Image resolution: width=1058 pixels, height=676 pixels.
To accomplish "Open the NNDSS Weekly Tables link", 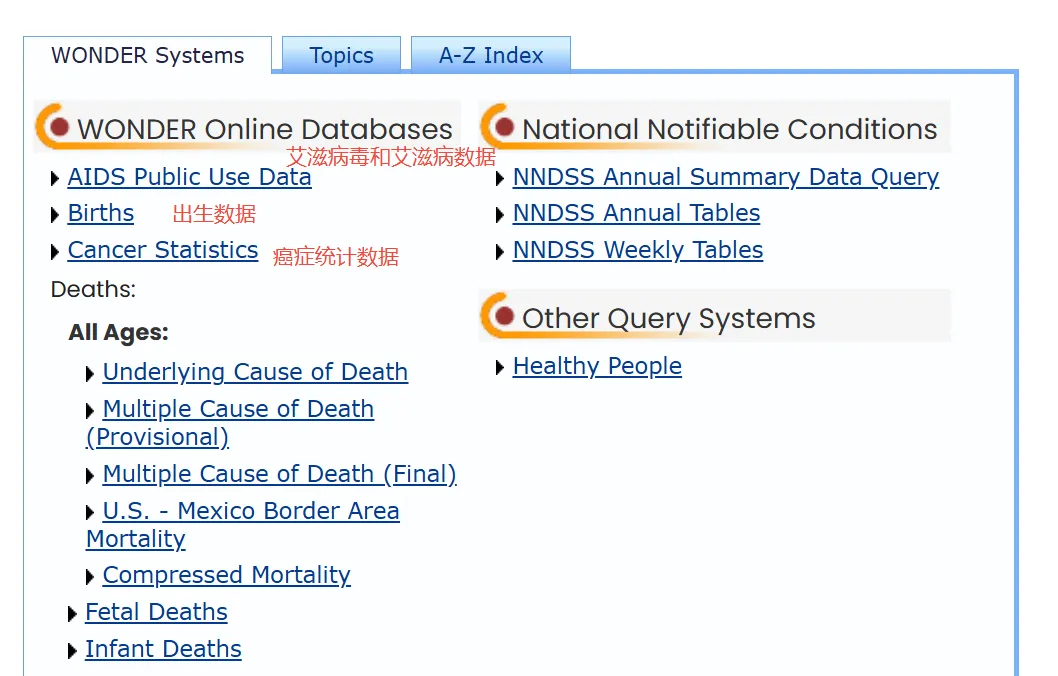I will pos(638,250).
